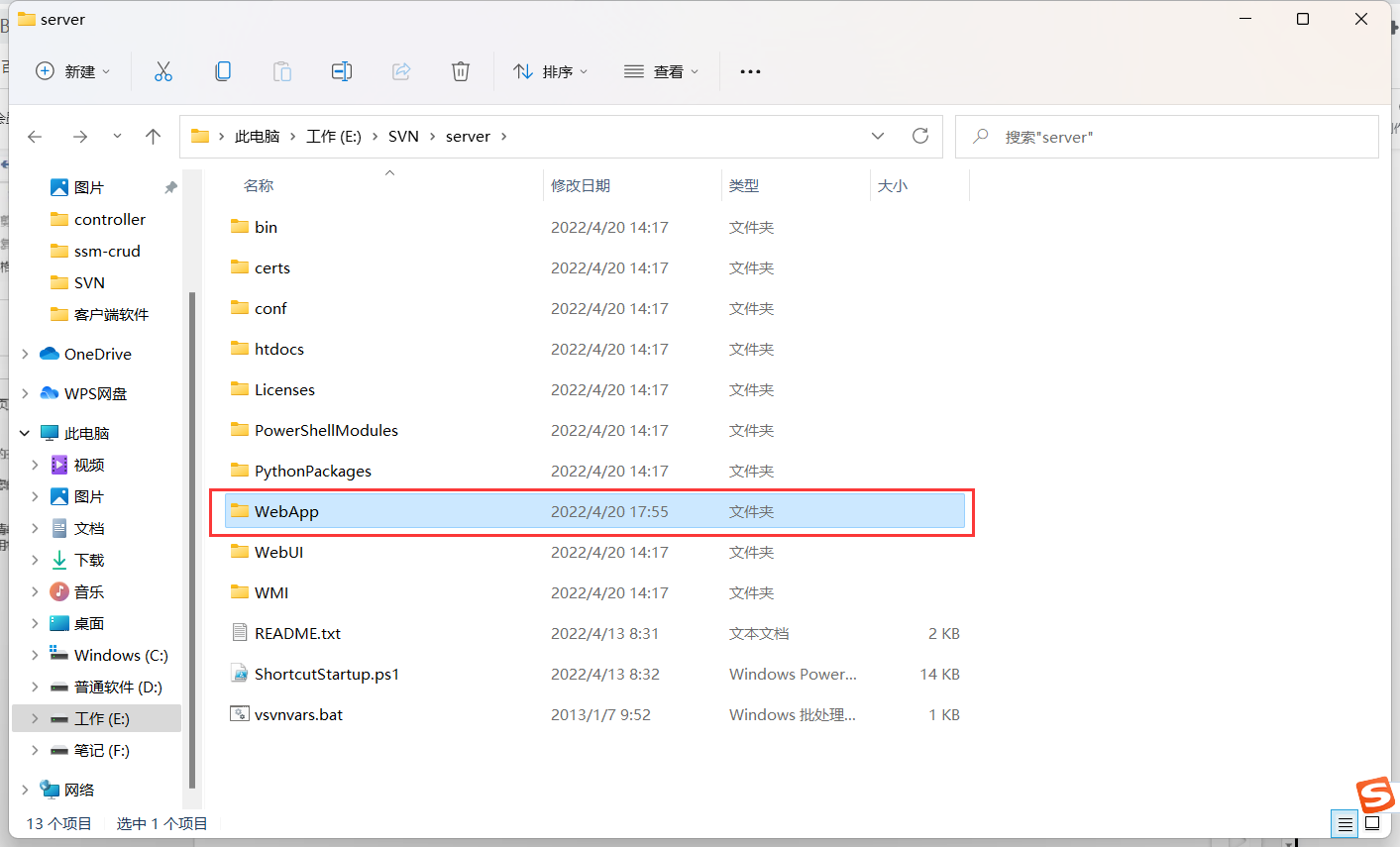Select the certs folder name
The width and height of the screenshot is (1400, 847).
coord(272,267)
